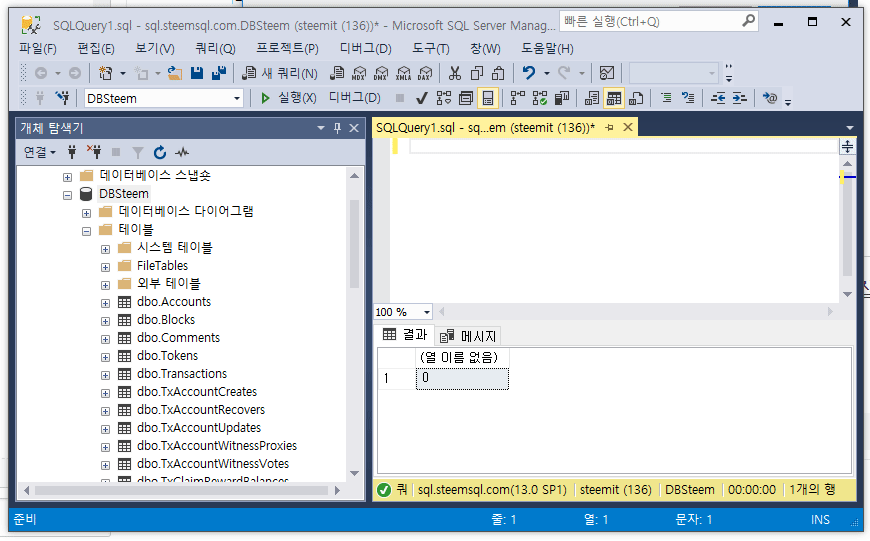Expand the dbo.Comments table node
This screenshot has width=870, height=541.
point(105,340)
